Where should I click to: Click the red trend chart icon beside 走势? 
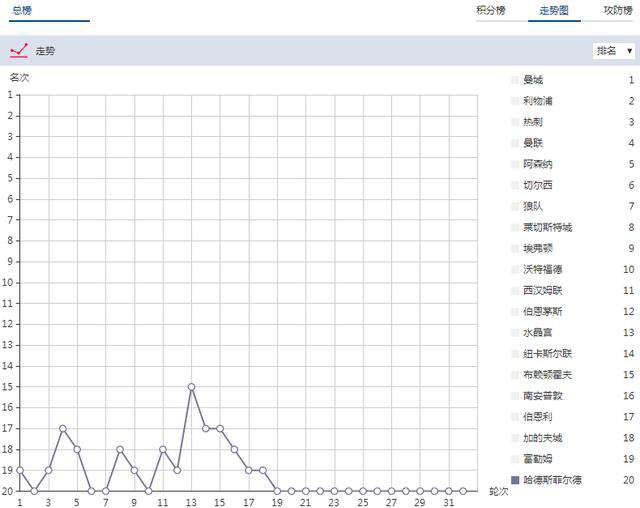click(19, 51)
